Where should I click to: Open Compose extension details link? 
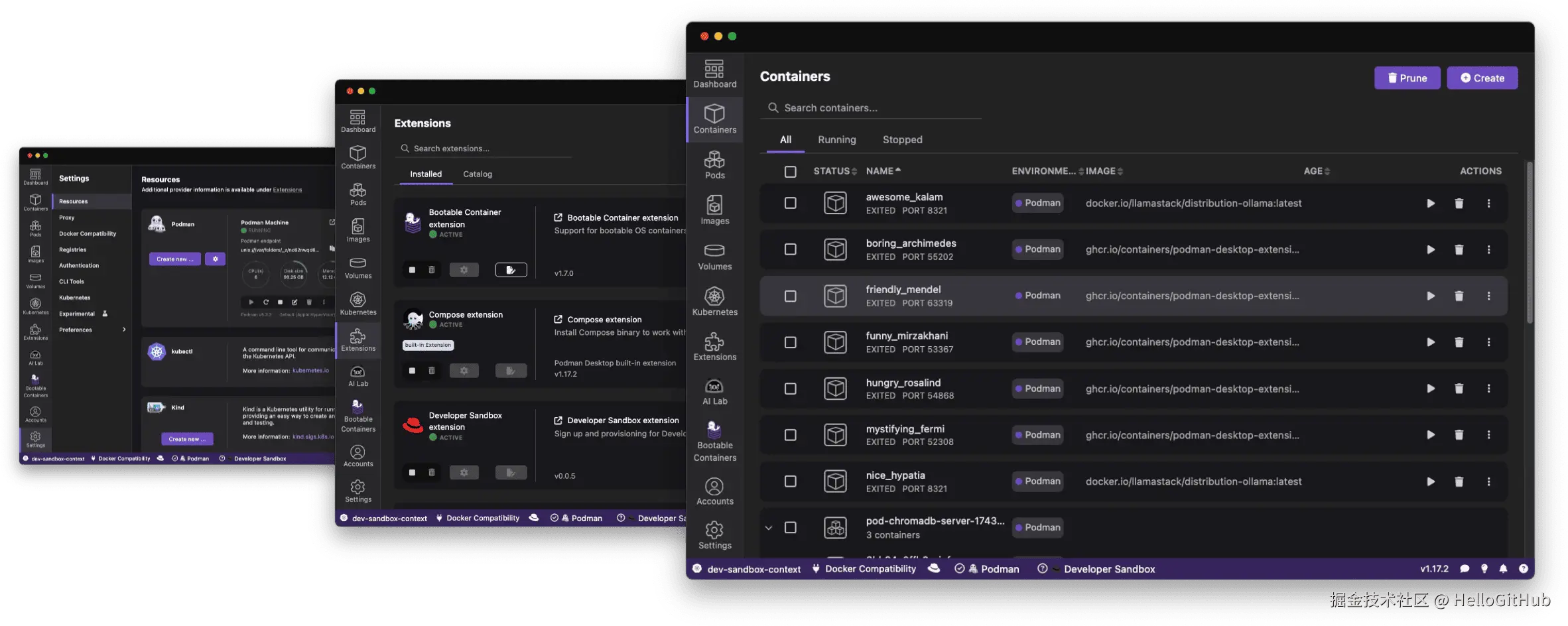tap(598, 320)
